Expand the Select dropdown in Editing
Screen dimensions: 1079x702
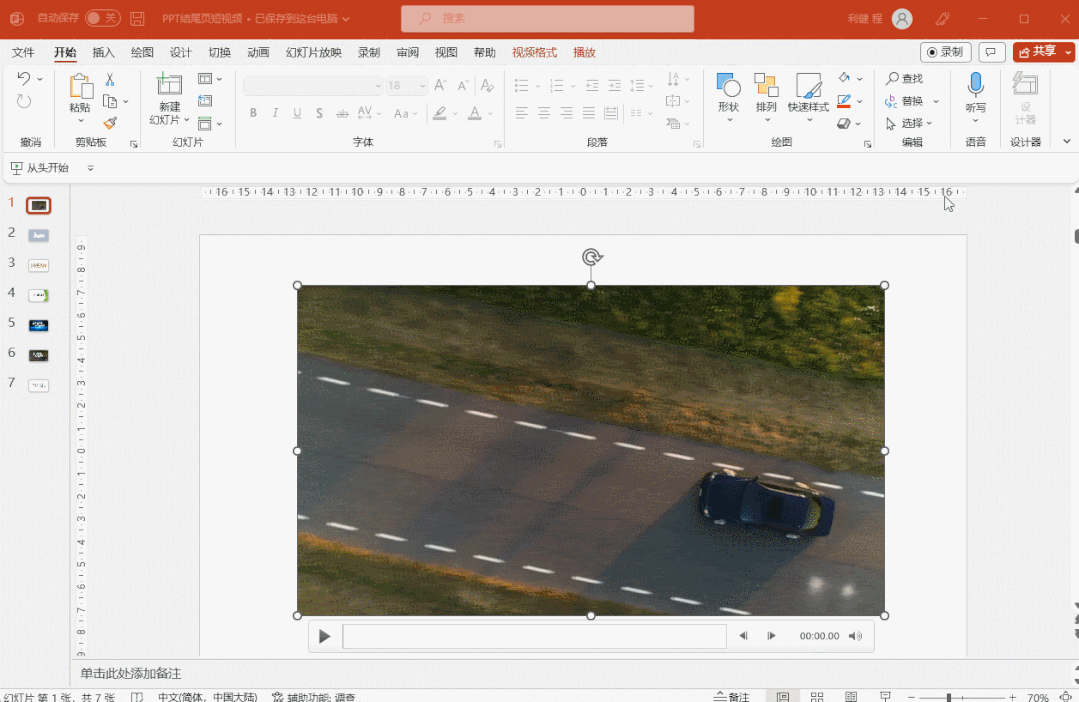[930, 123]
